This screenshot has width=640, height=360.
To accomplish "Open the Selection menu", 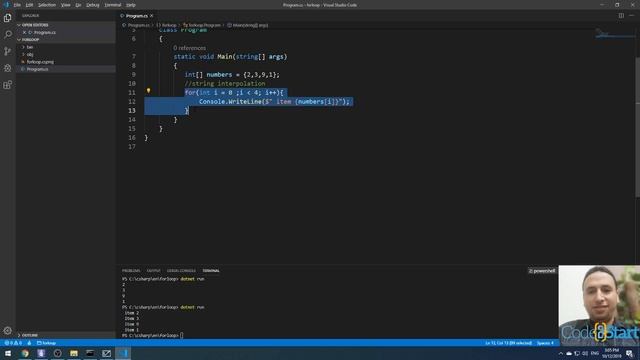I will coord(47,5).
